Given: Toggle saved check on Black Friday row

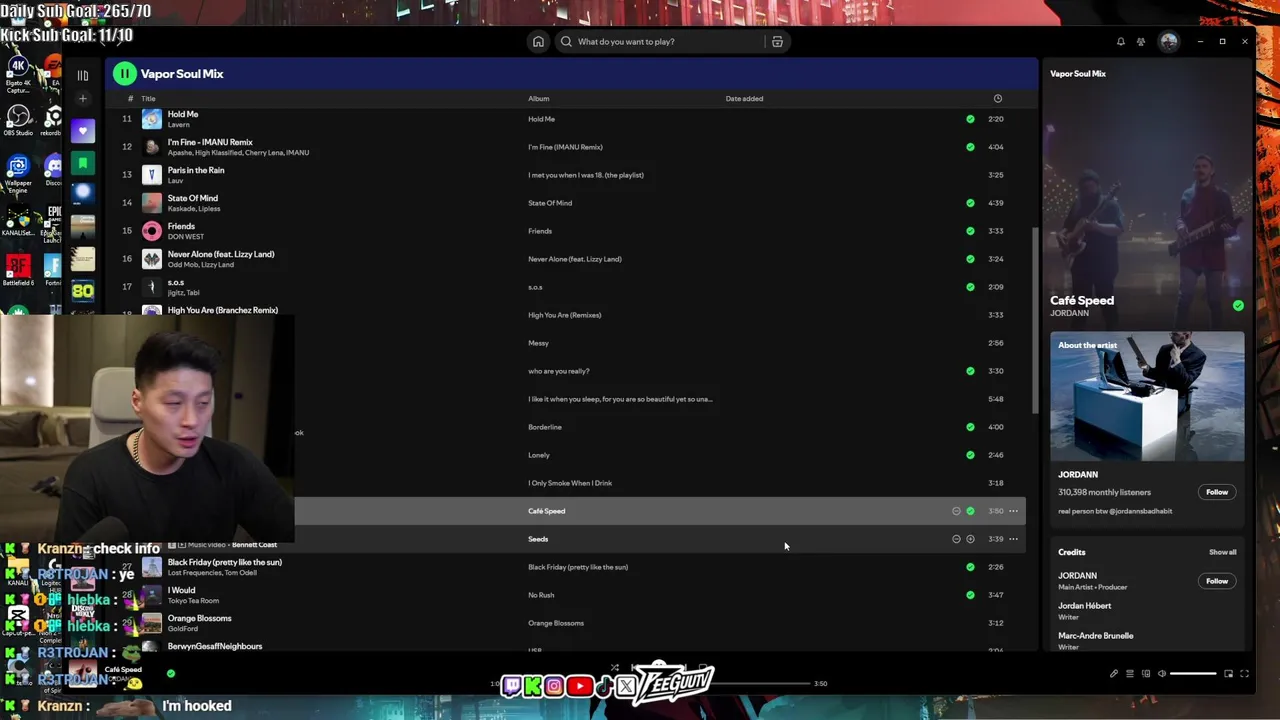Looking at the screenshot, I should 970,567.
